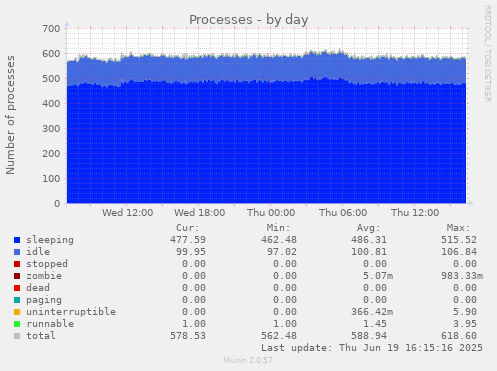497x371 pixels.
Task: Select the 'sleeping' legend label
Action: coord(50,240)
